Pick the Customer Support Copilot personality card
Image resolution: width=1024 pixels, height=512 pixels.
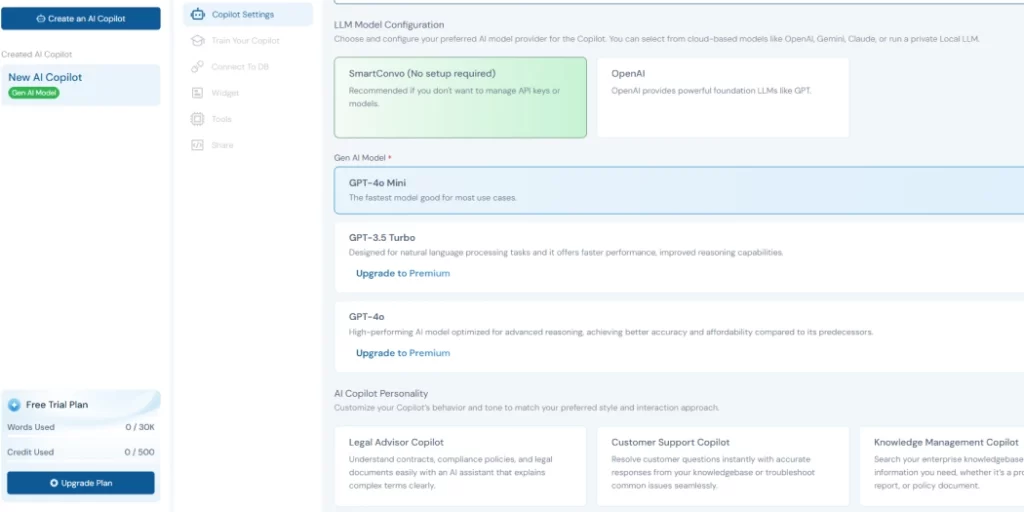point(723,466)
